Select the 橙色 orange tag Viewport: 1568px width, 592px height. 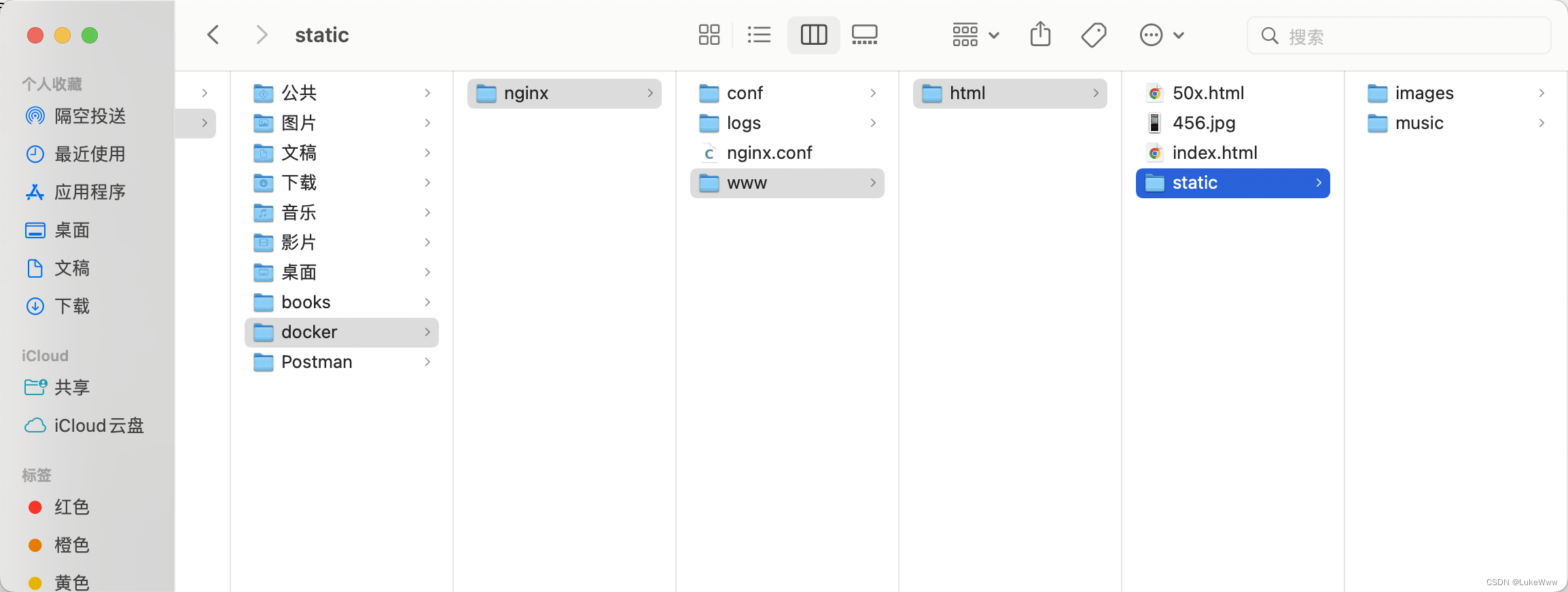click(x=59, y=545)
